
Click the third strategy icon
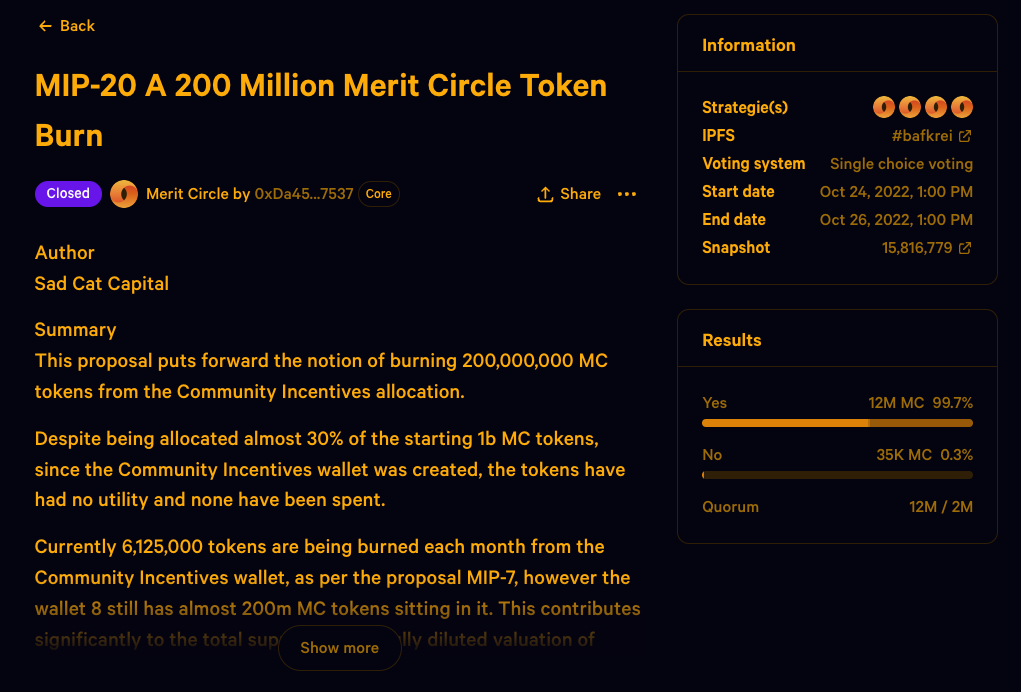(x=936, y=107)
